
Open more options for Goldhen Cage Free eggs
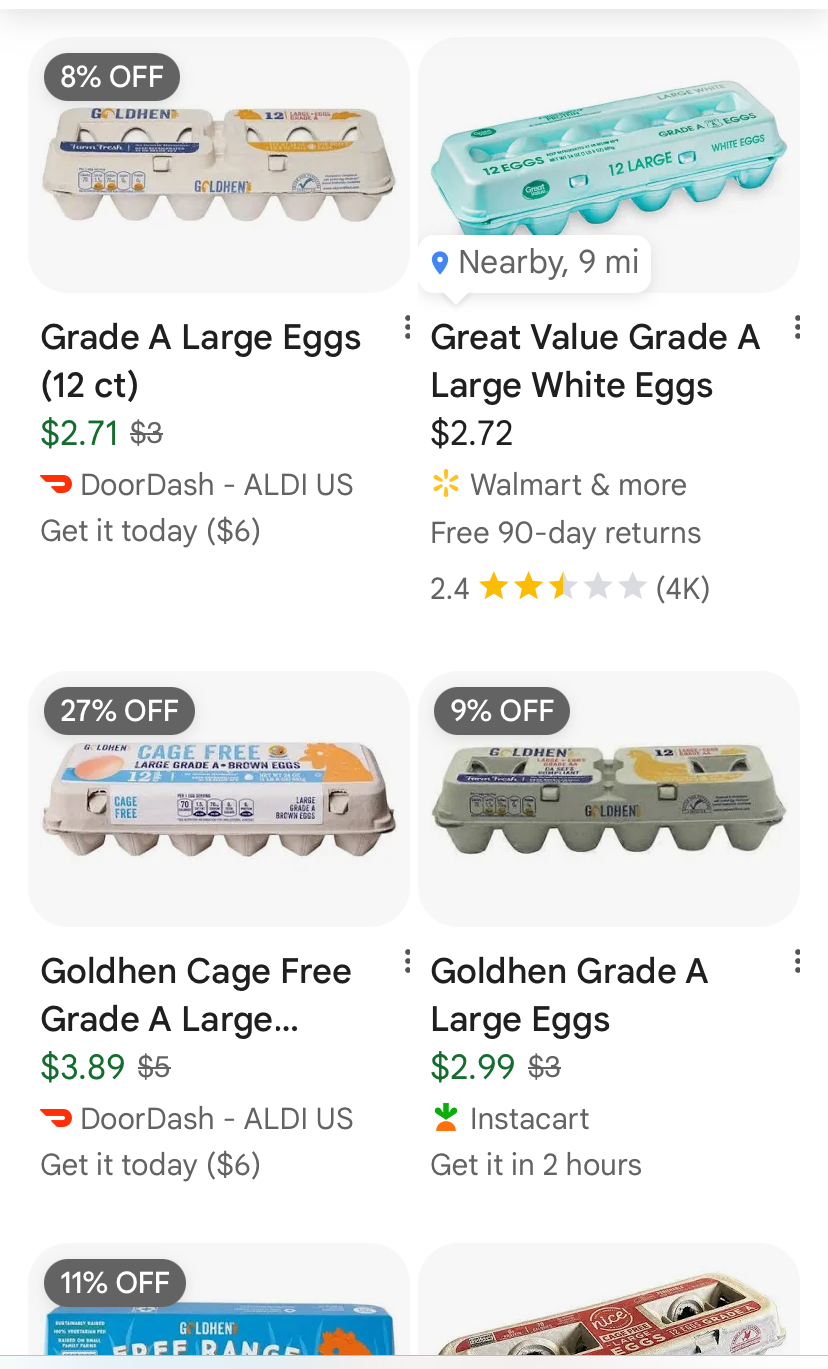[407, 962]
